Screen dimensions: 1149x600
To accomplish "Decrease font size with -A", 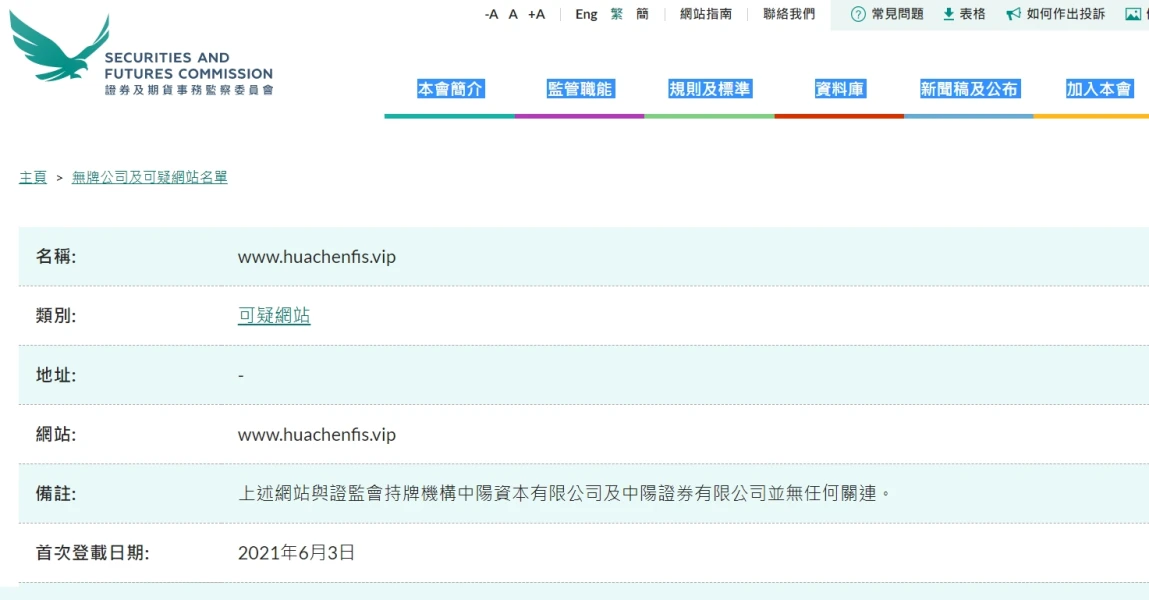I will pos(491,14).
